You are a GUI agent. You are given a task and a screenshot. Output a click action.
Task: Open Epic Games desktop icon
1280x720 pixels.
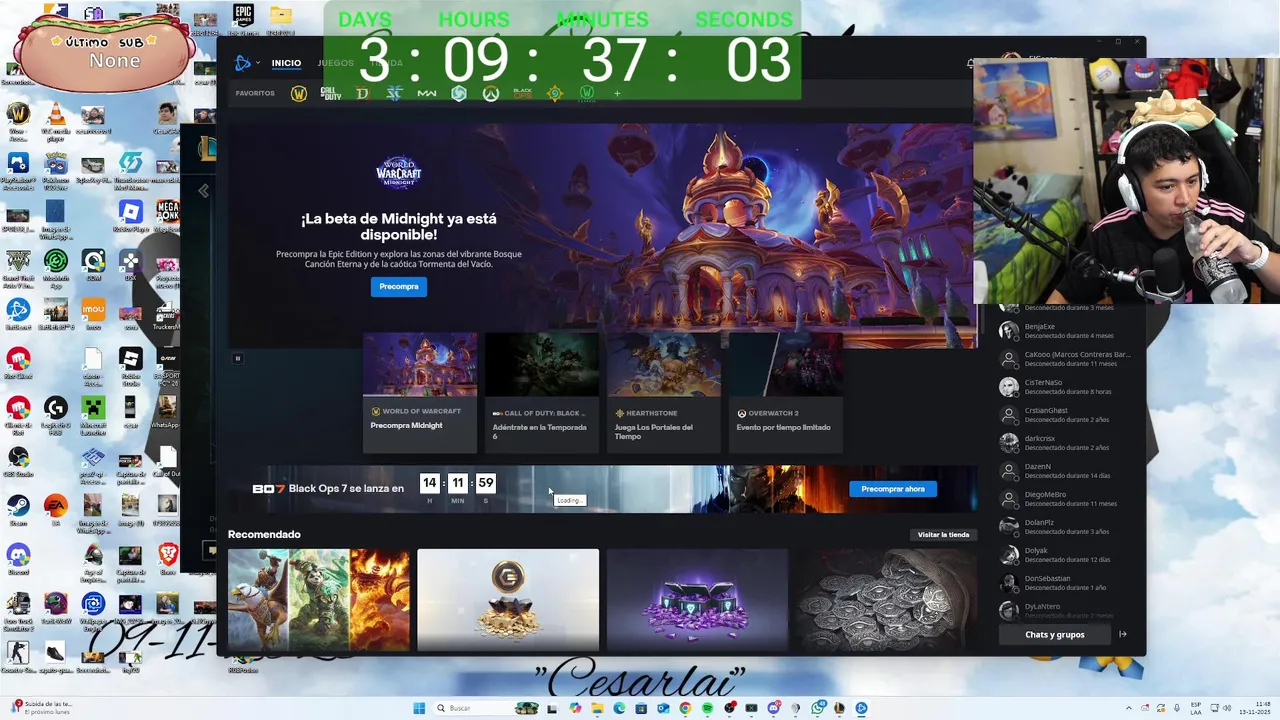click(243, 19)
